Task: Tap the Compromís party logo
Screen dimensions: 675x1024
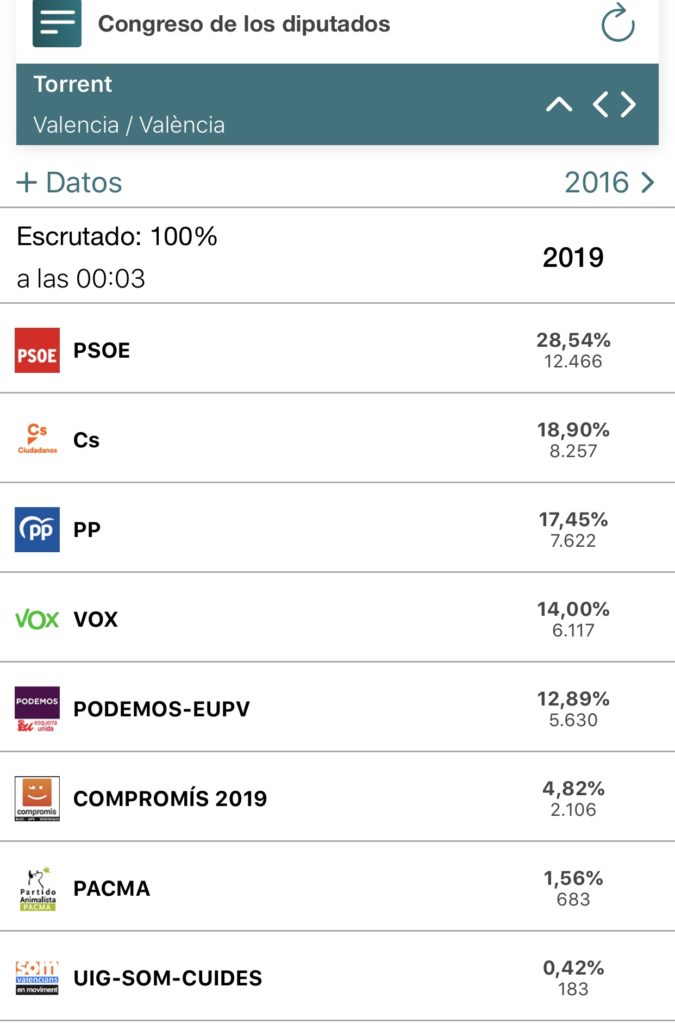Action: 37,798
